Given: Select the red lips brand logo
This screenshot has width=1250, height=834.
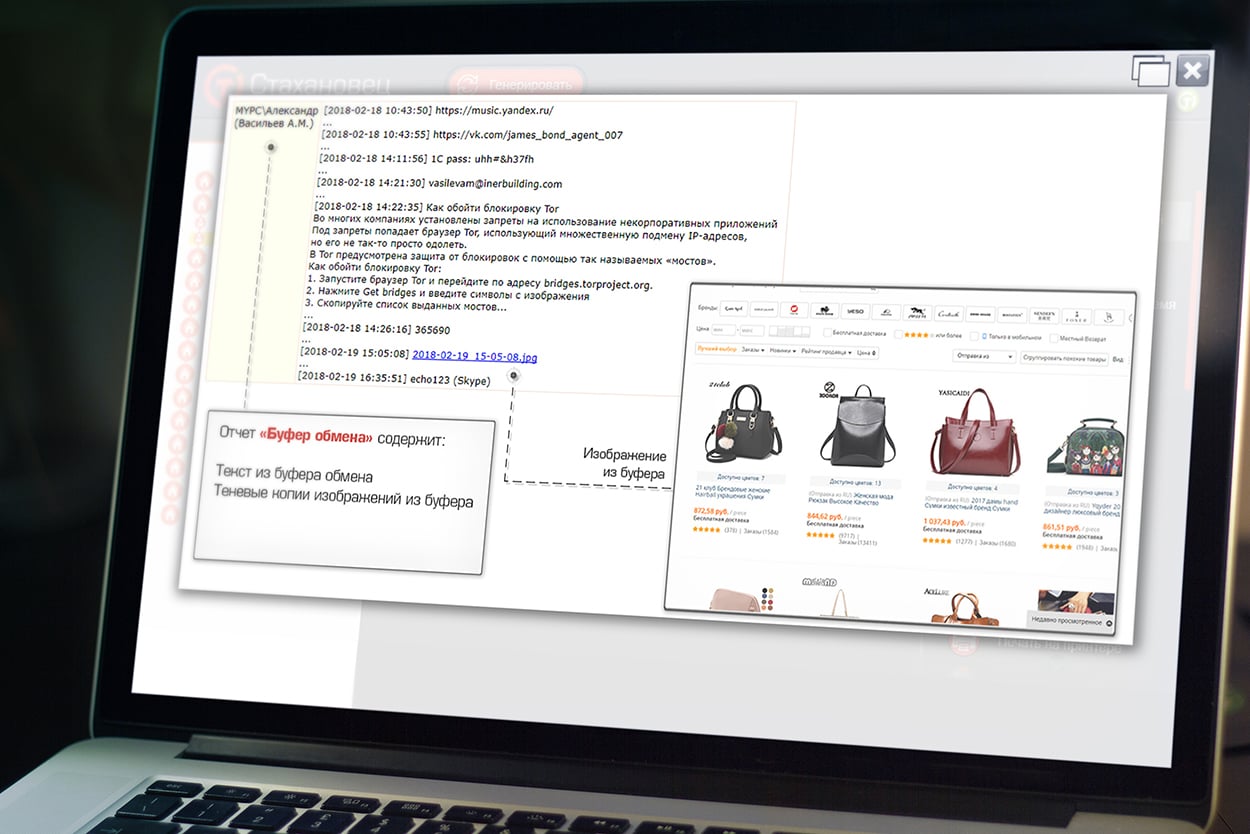Looking at the screenshot, I should pos(794,310).
